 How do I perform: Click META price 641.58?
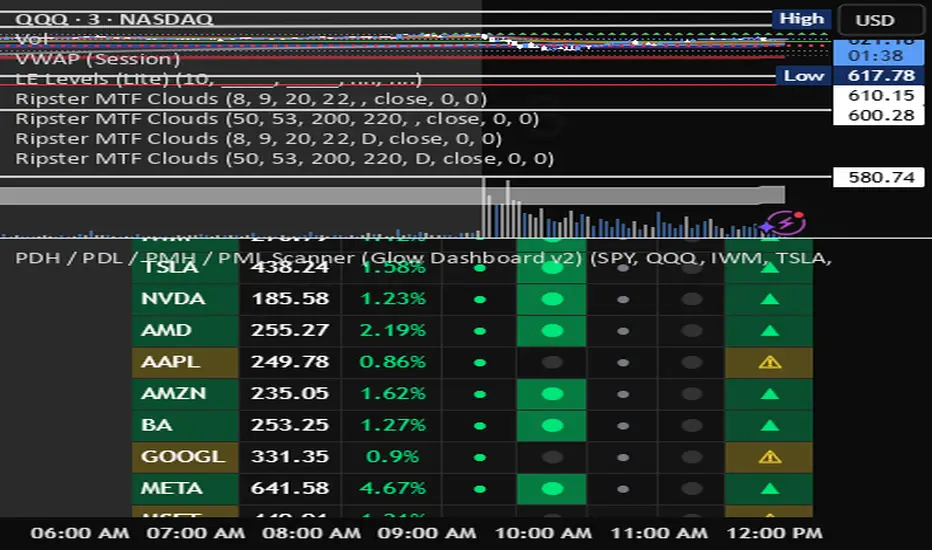coord(290,488)
